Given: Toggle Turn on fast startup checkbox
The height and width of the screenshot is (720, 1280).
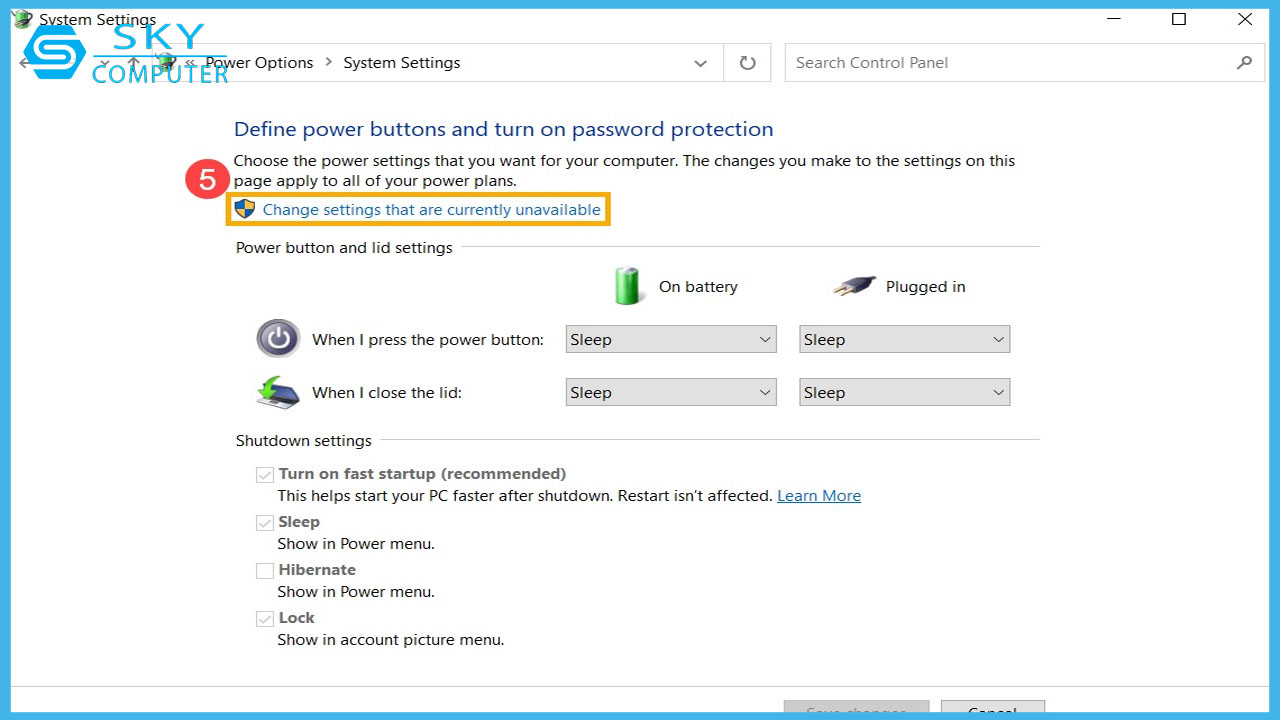Looking at the screenshot, I should 265,475.
